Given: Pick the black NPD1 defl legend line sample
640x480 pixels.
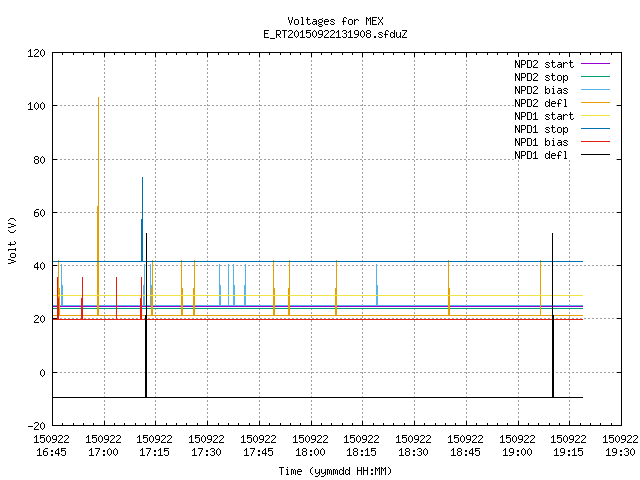Looking at the screenshot, I should pos(595,155).
